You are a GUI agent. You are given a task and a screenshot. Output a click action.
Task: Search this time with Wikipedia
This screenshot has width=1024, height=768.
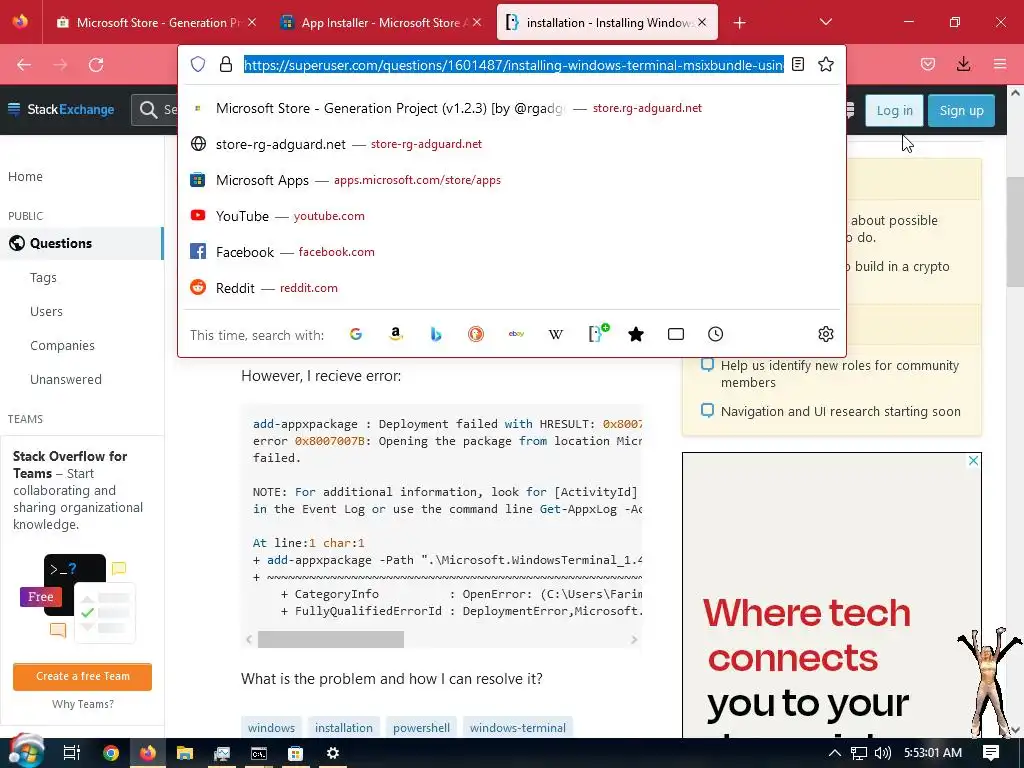tap(556, 334)
